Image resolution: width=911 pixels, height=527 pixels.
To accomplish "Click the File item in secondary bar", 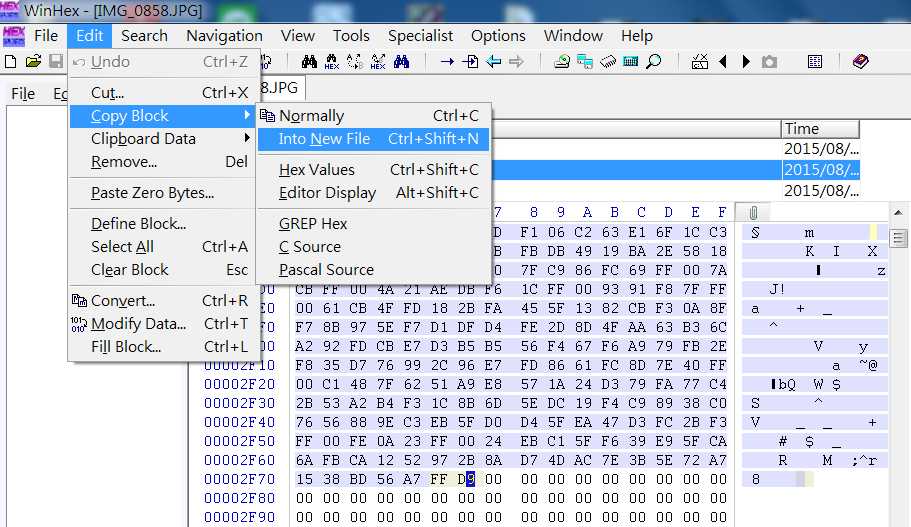I will (x=23, y=94).
